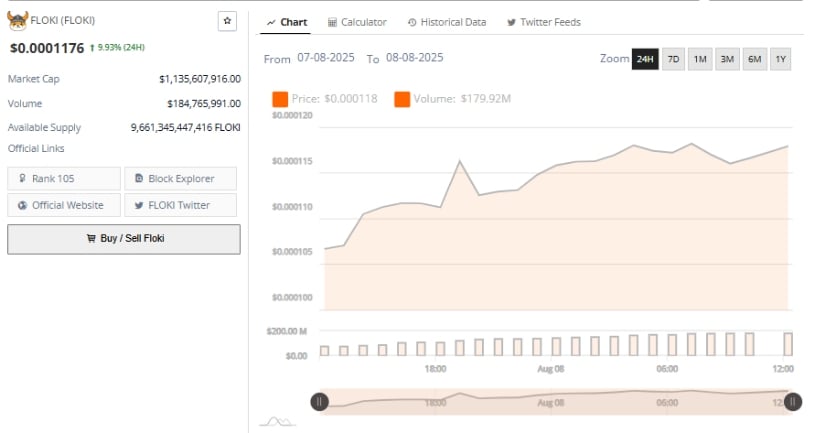The image size is (825, 433).
Task: Select the 7D zoom range
Action: tap(673, 59)
